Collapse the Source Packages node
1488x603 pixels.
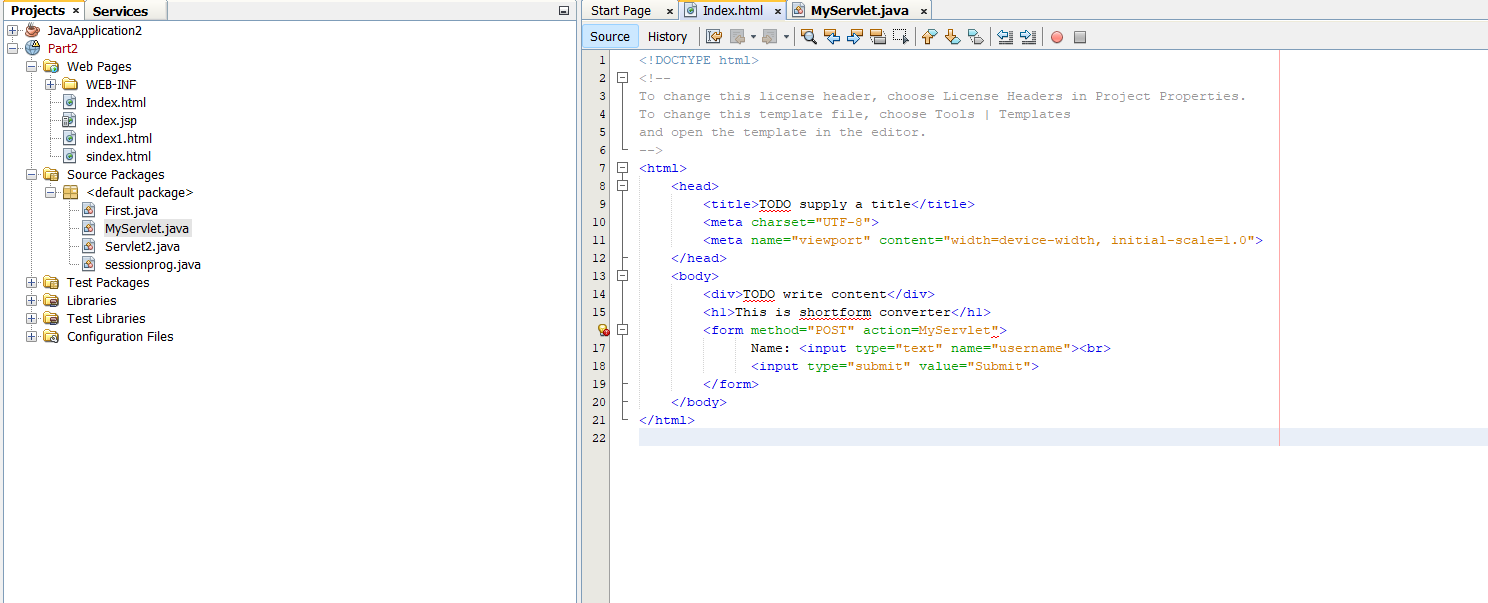[32, 174]
